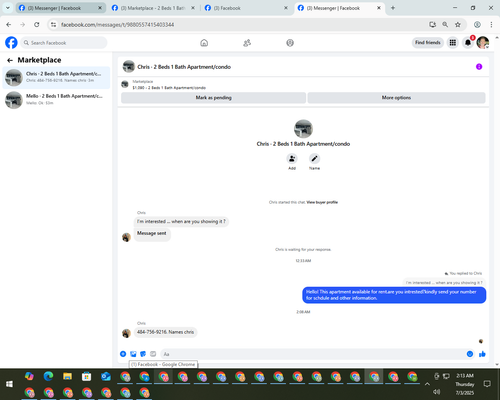
Task: Choose a sticker icon in composer
Action: click(143, 354)
